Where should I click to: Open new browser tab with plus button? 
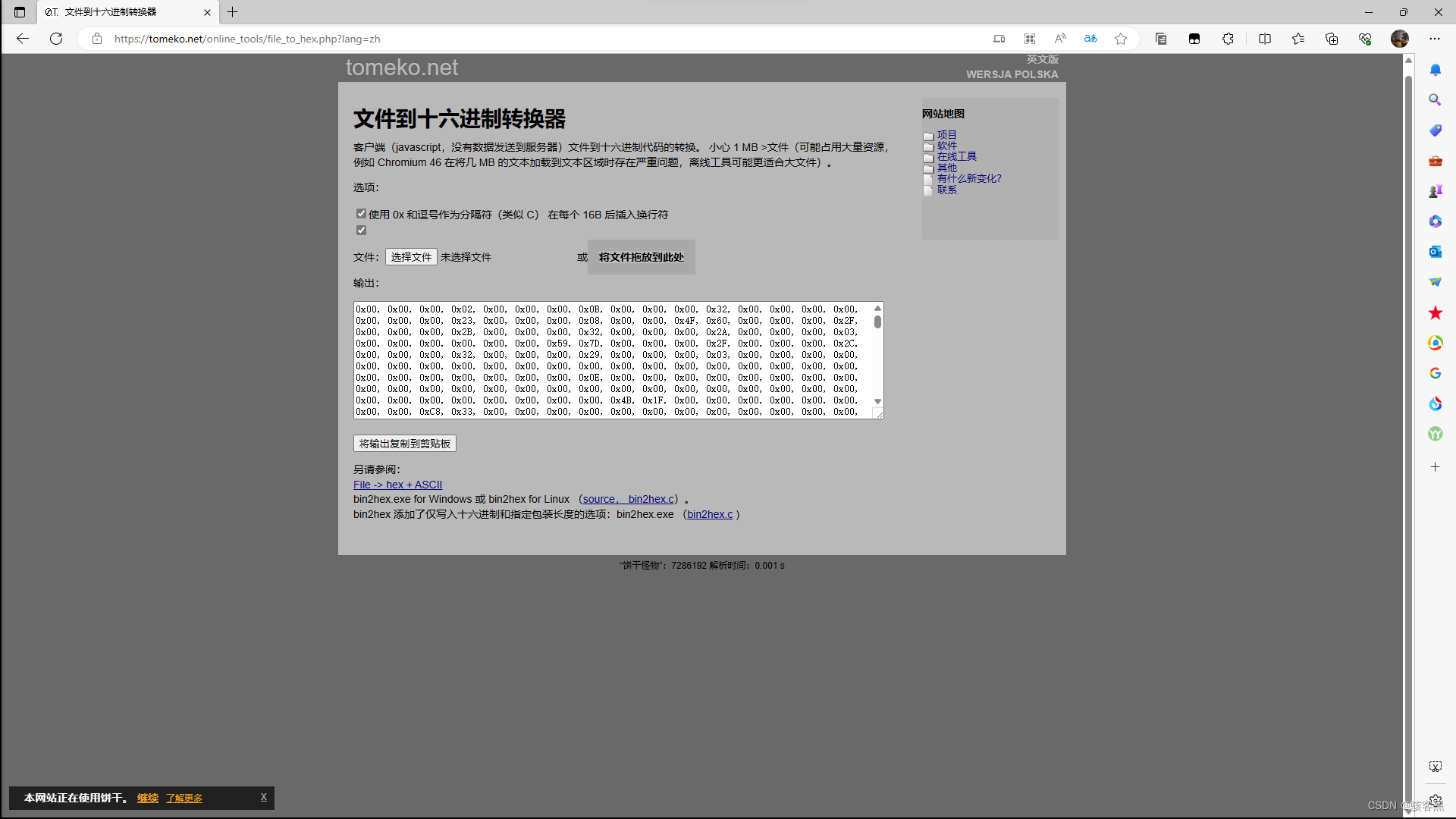coord(233,12)
